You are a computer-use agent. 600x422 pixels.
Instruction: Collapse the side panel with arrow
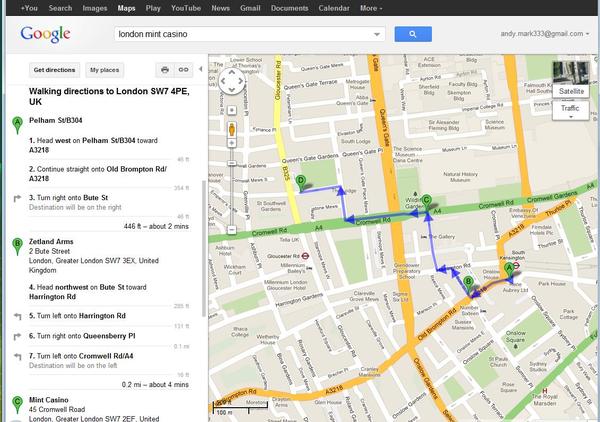pos(201,69)
